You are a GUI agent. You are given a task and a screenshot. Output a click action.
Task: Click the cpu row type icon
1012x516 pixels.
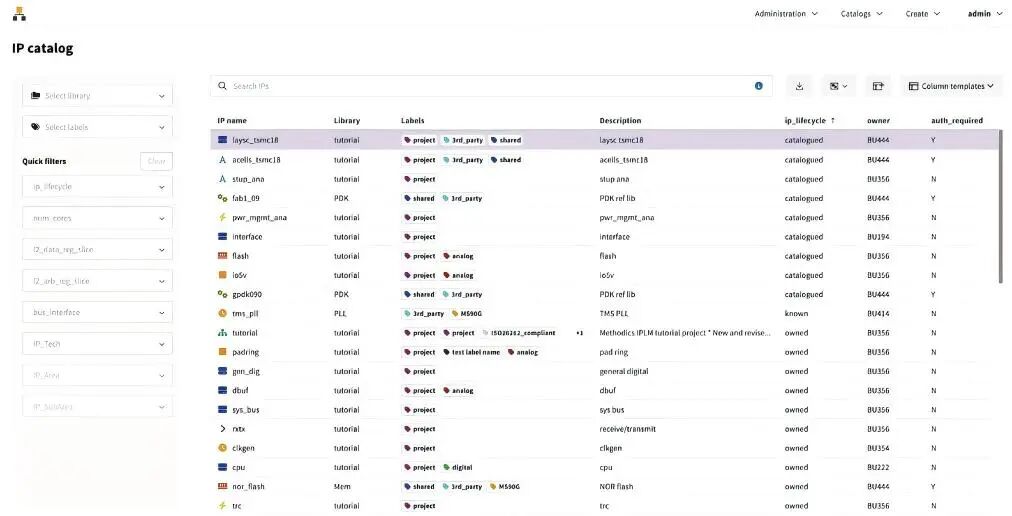click(223, 467)
